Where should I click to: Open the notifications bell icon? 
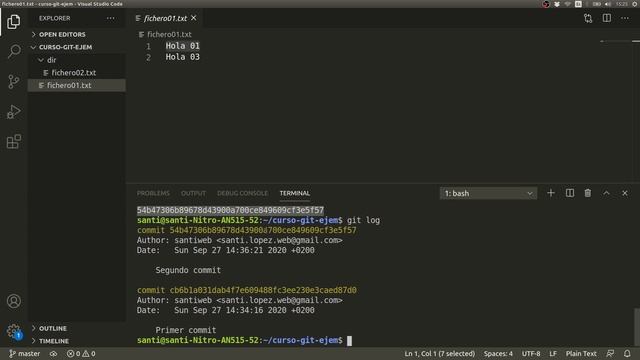tap(627, 354)
